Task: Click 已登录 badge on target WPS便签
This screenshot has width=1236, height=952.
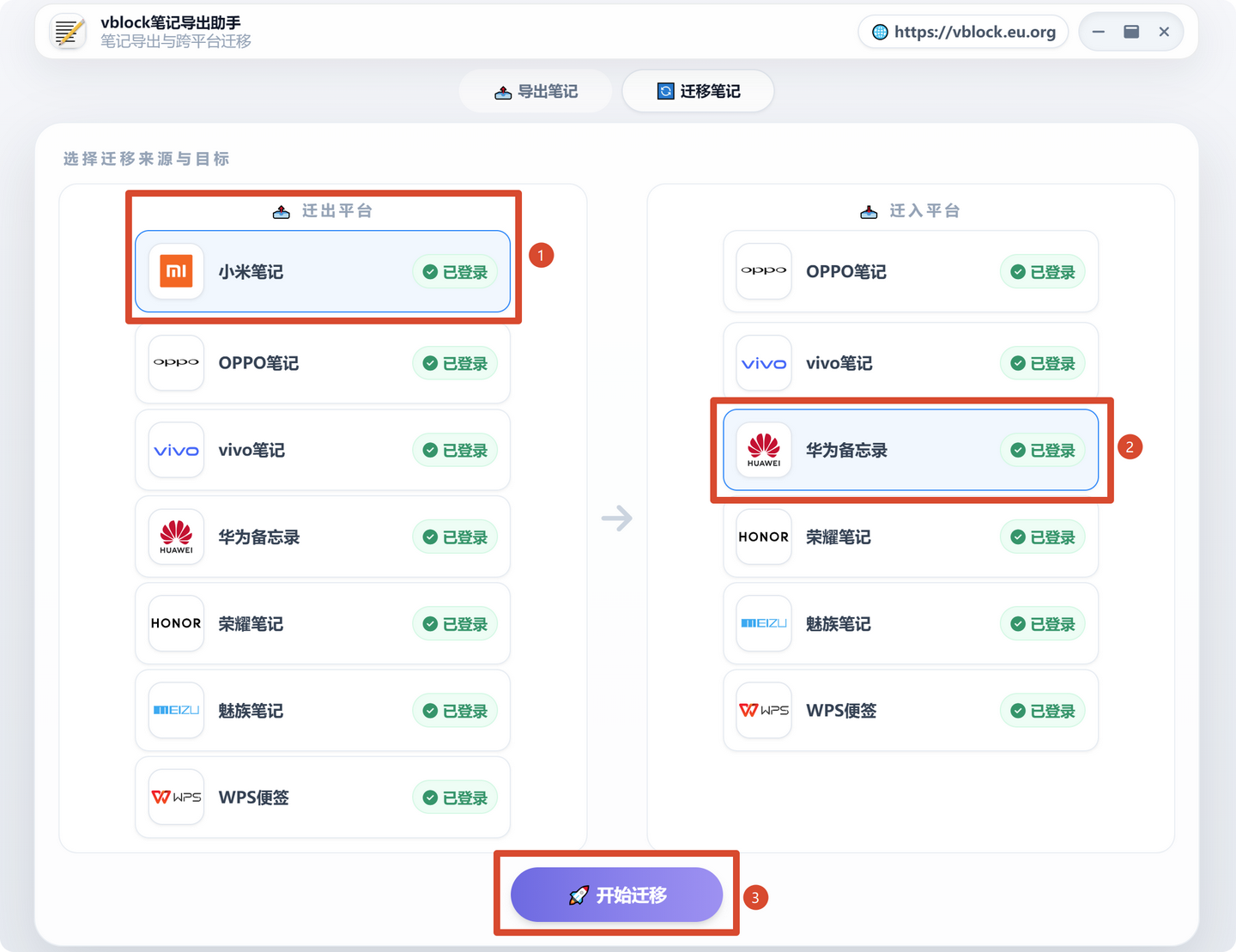Action: pyautogui.click(x=1043, y=711)
